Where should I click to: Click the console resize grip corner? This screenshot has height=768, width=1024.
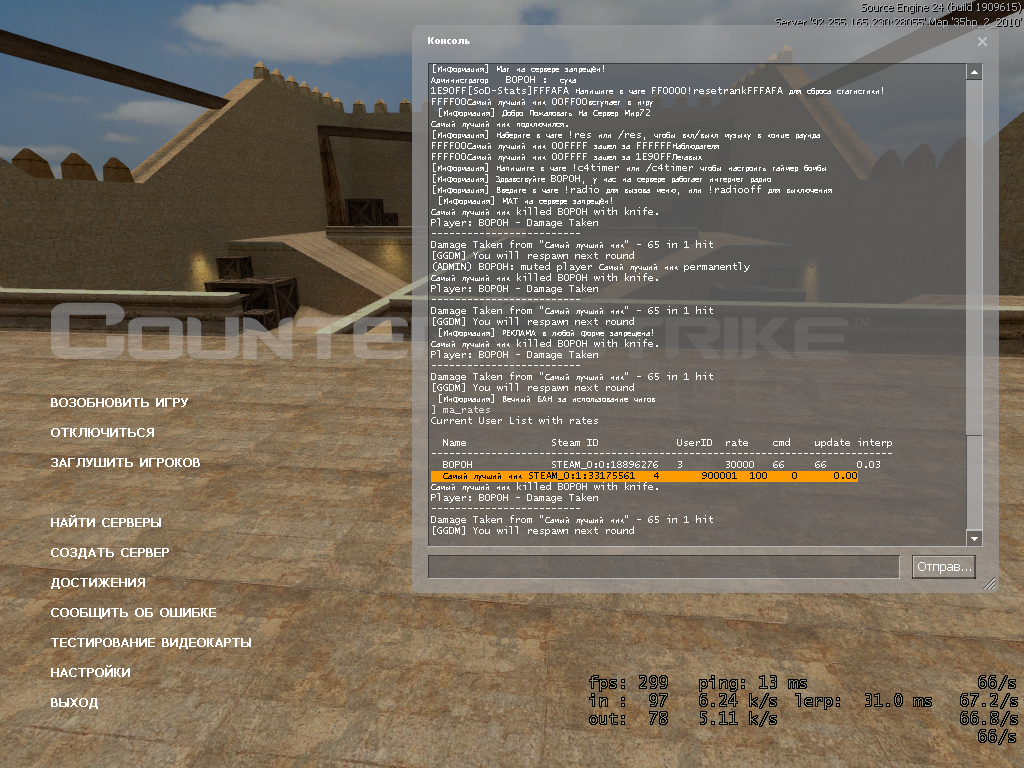(989, 583)
